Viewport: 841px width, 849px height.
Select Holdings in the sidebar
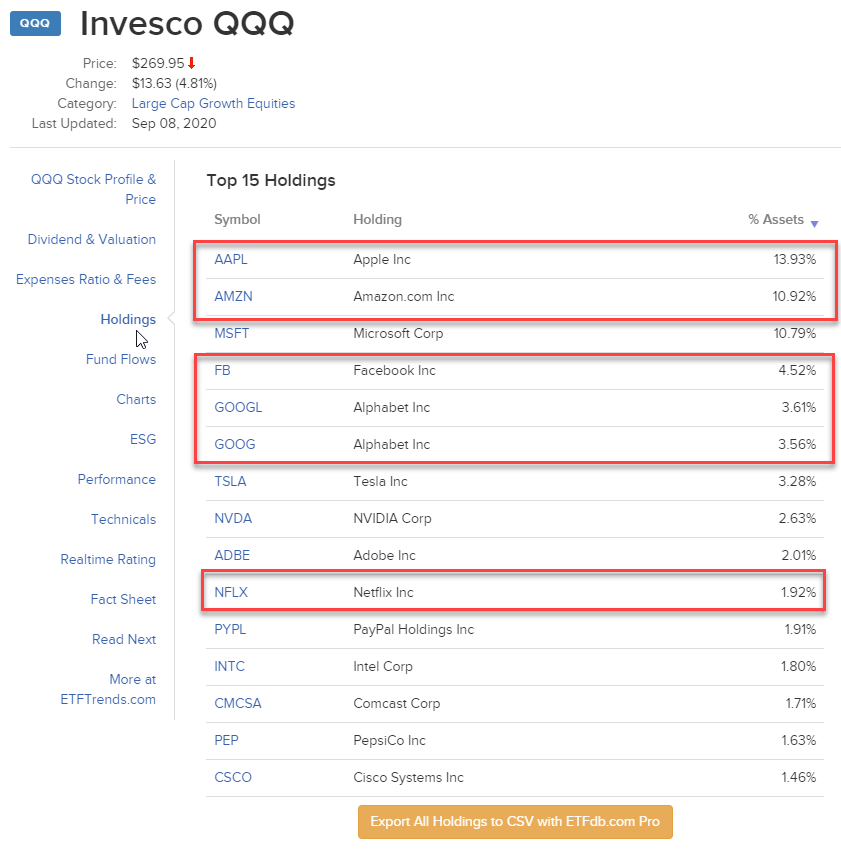(128, 319)
